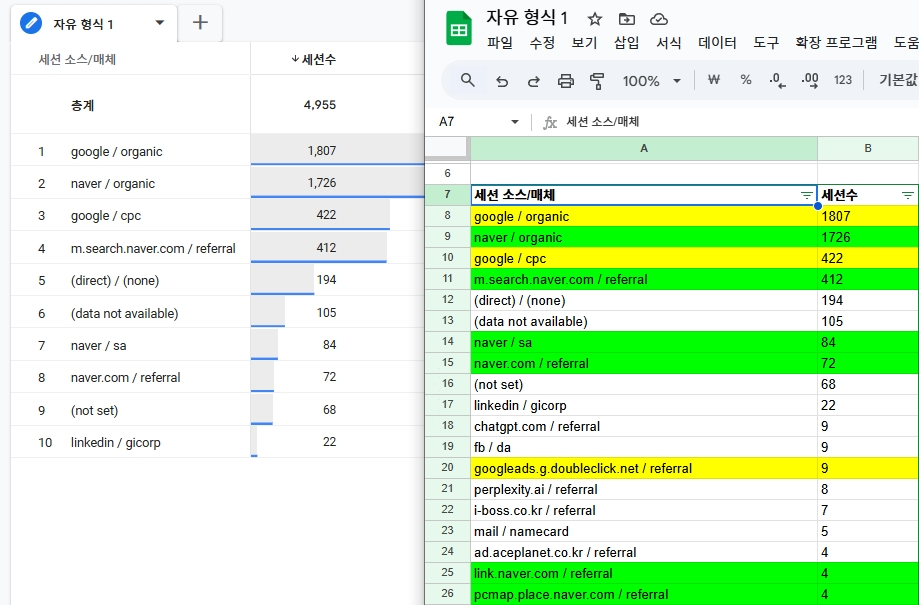Image resolution: width=919 pixels, height=605 pixels.
Task: Click cell mail / namecard
Action: click(644, 531)
